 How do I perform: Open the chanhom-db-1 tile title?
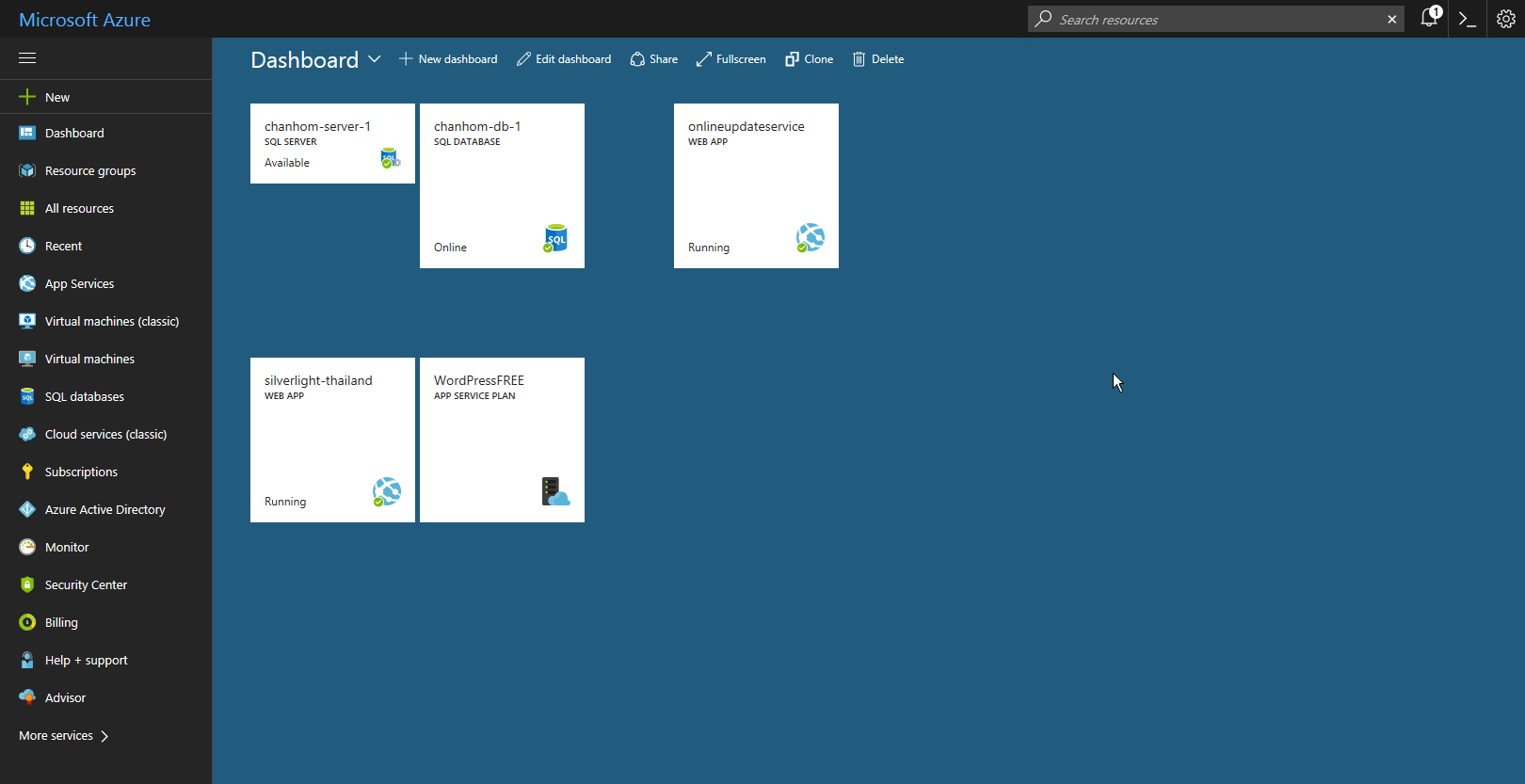point(477,126)
